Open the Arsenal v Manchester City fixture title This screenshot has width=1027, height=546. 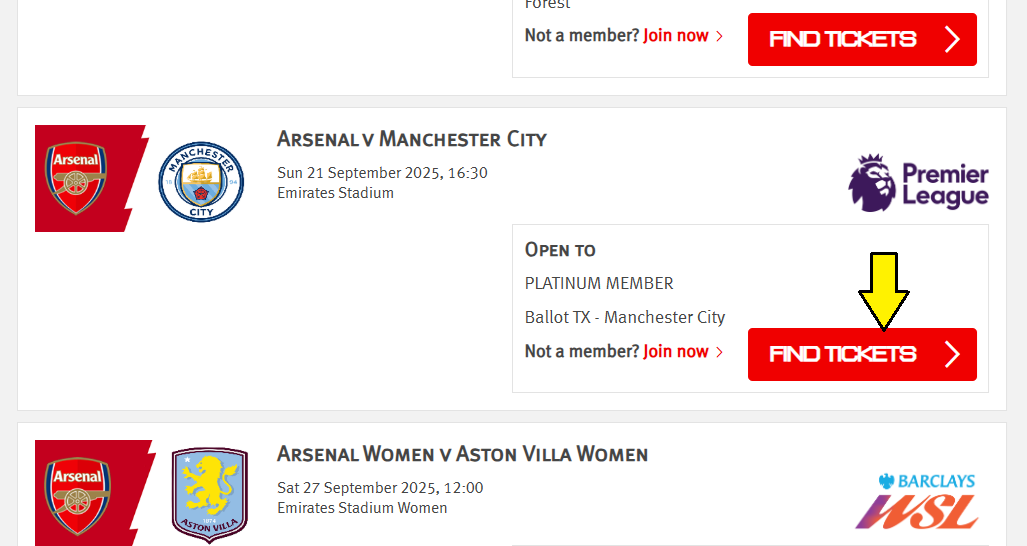click(412, 139)
